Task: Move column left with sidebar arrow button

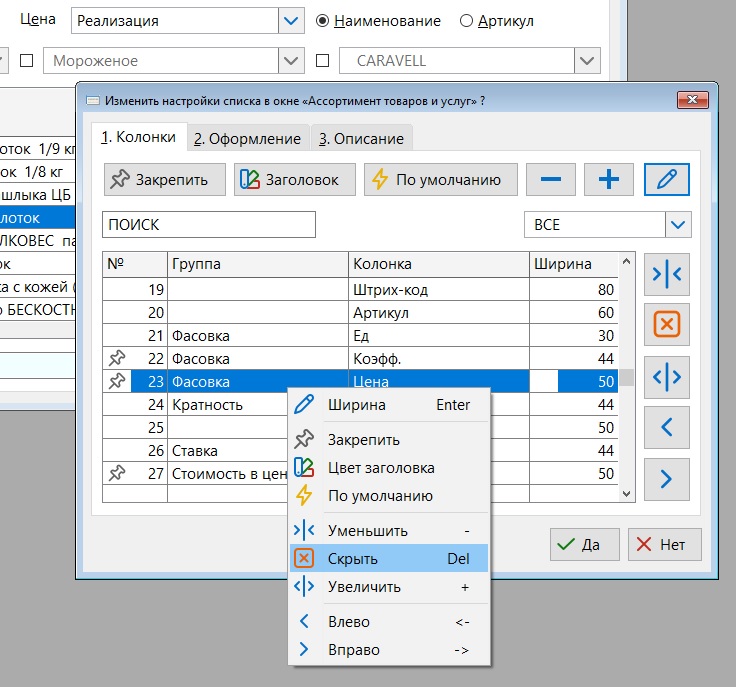Action: 667,428
